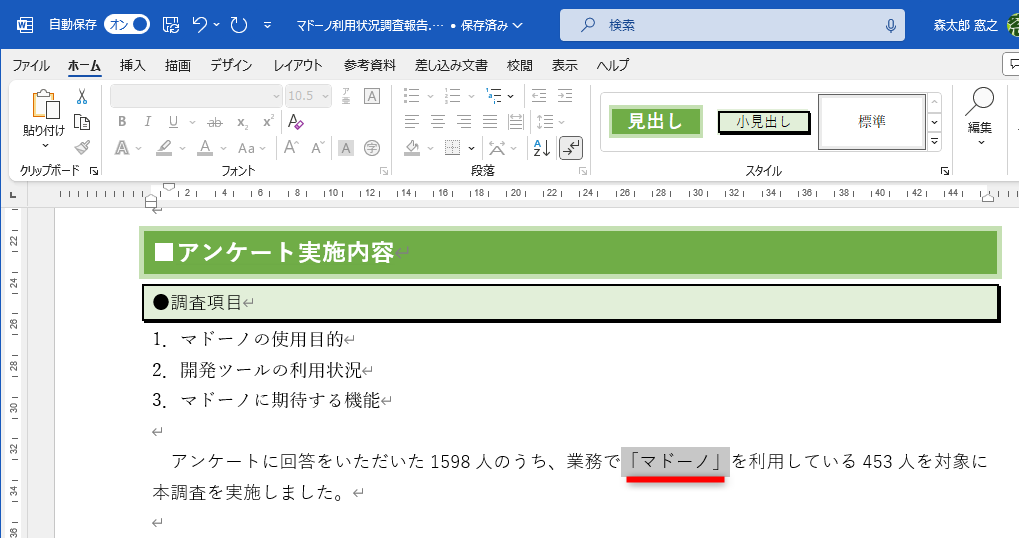
Task: Click the Save icon in title bar
Action: pos(171,25)
